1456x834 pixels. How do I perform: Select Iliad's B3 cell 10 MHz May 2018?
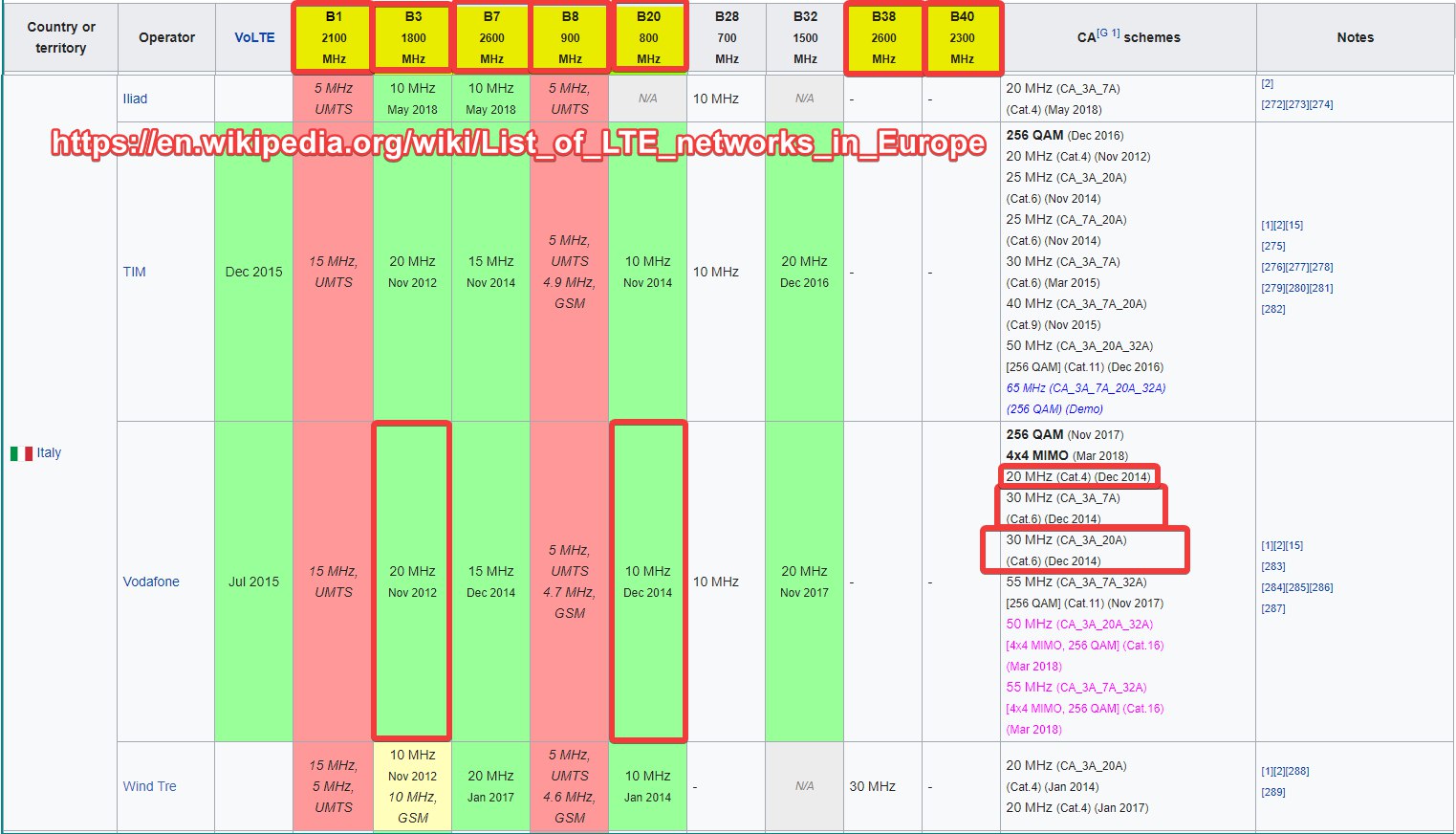pyautogui.click(x=413, y=99)
